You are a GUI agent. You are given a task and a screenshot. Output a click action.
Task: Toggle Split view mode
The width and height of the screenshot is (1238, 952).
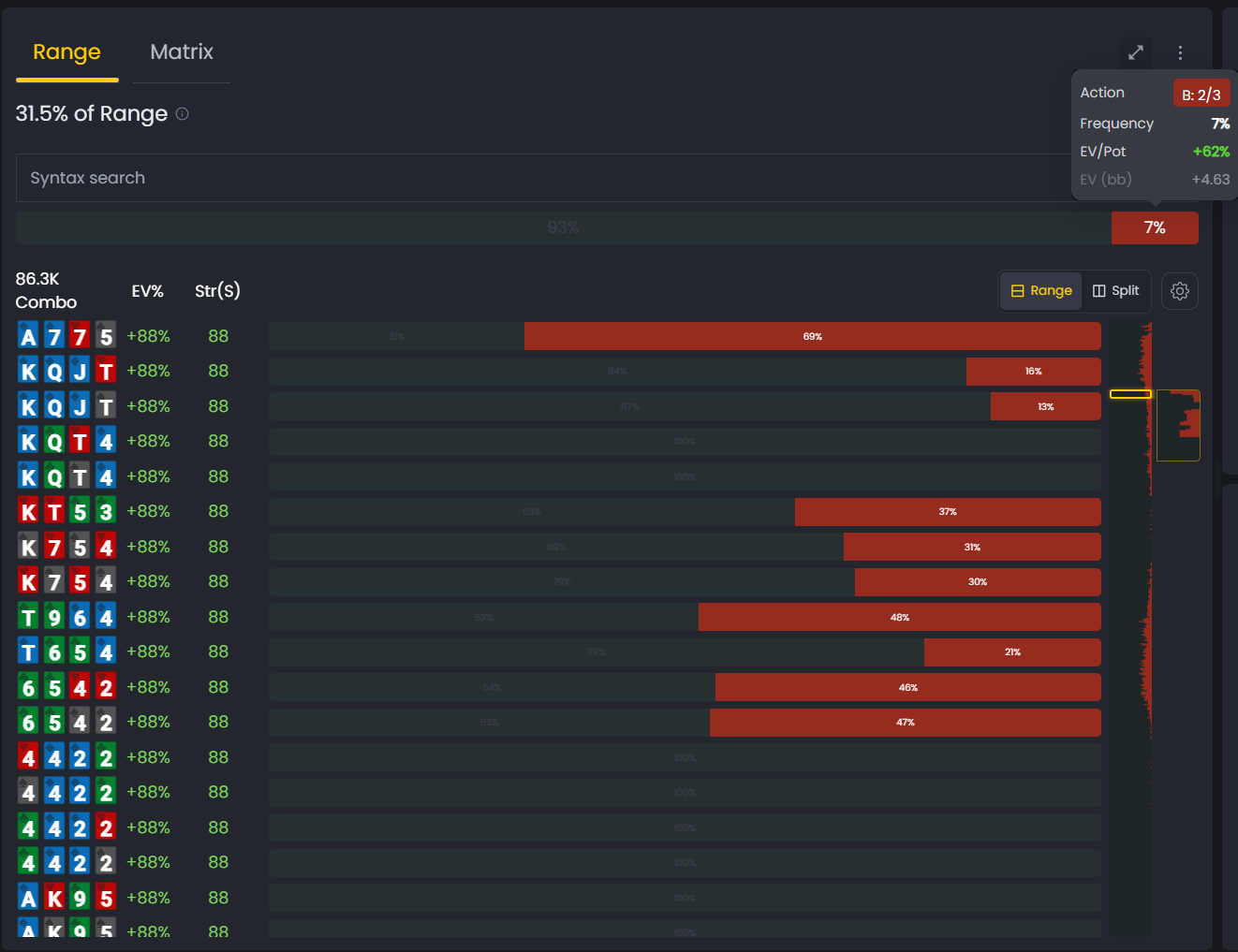[x=1115, y=291]
